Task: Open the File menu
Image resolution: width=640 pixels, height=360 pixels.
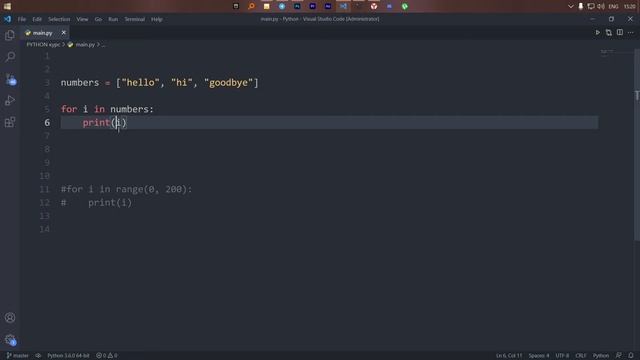Action: pyautogui.click(x=22, y=19)
